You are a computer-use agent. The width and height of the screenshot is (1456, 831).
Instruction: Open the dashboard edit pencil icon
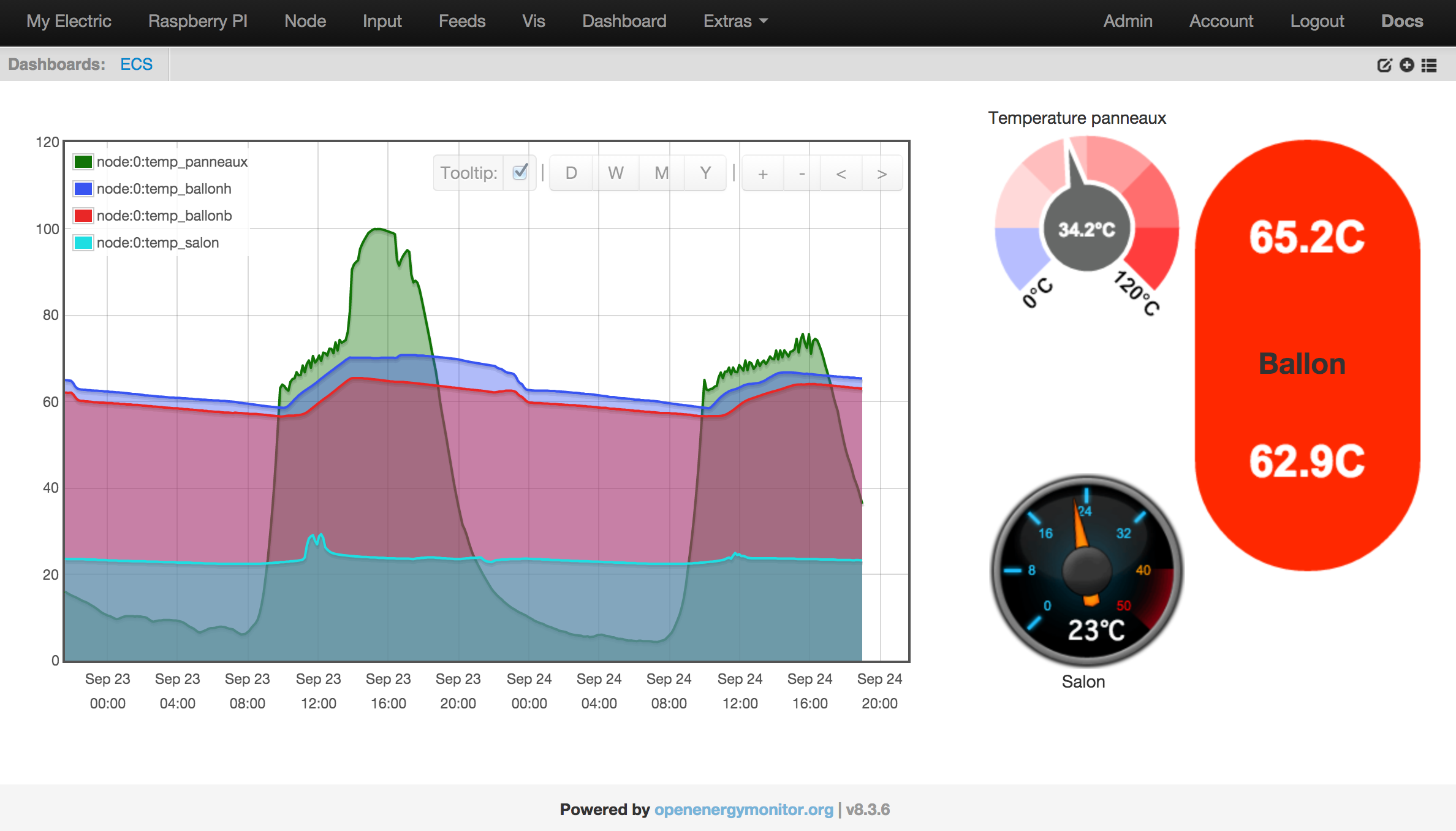tap(1384, 65)
